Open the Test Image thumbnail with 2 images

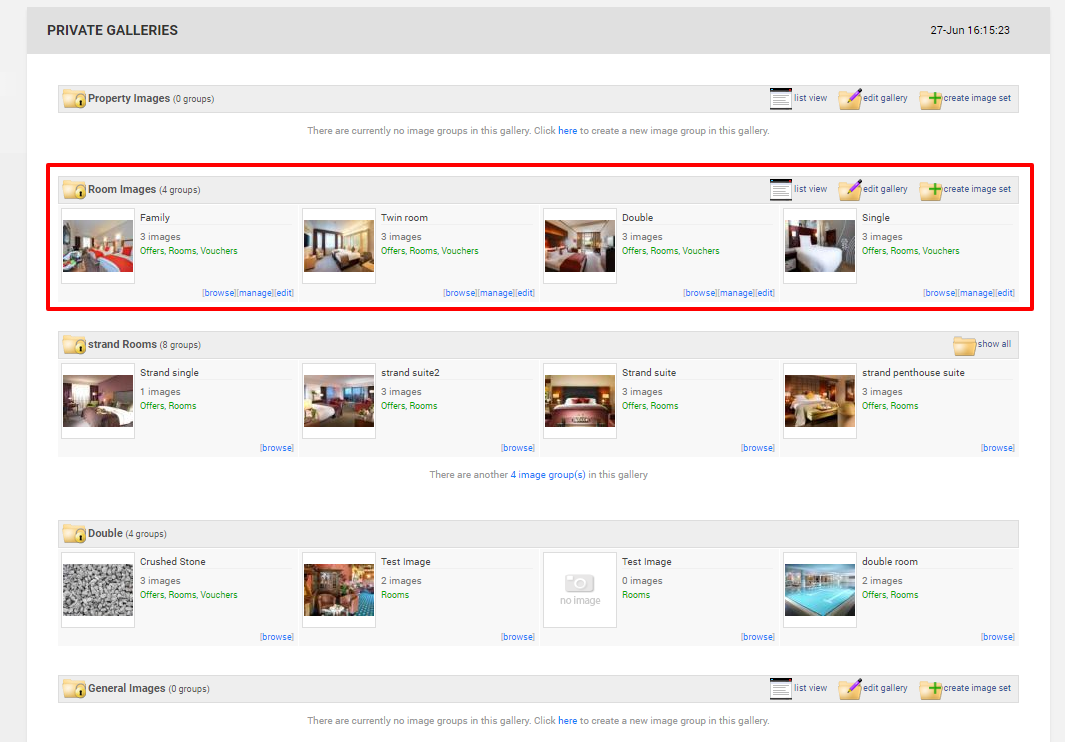point(339,590)
